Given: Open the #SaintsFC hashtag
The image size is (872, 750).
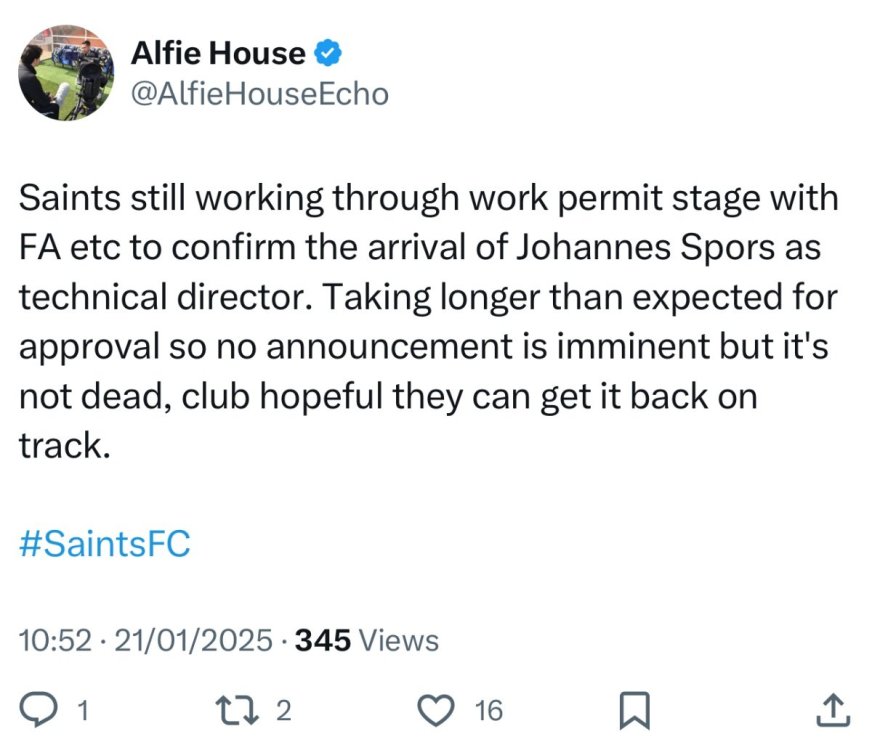Looking at the screenshot, I should tap(105, 545).
